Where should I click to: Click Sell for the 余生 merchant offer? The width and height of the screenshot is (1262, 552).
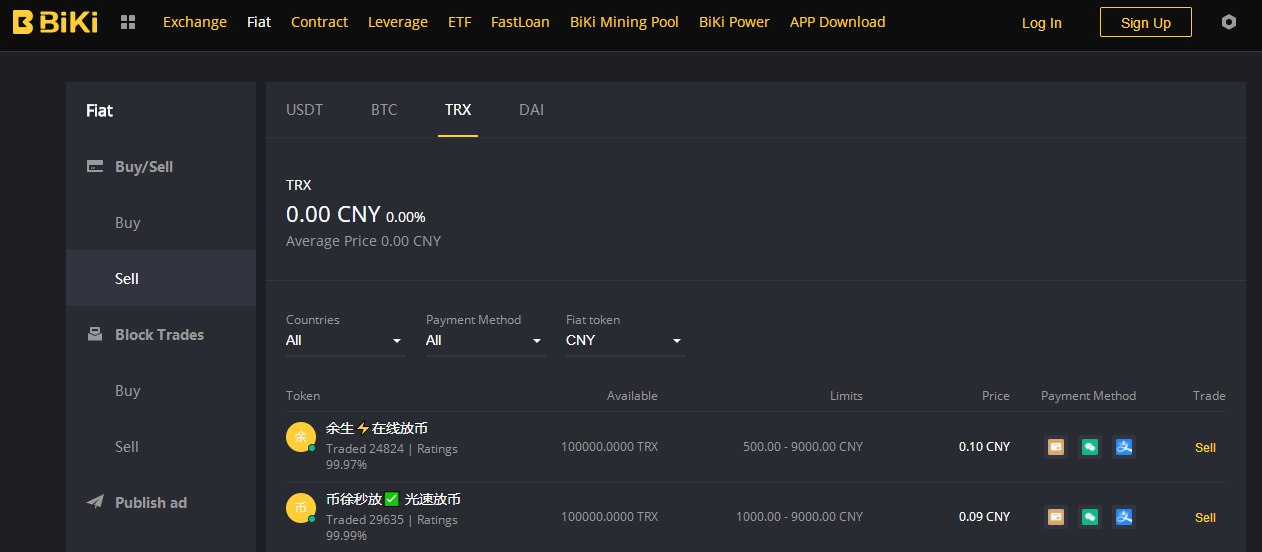[x=1205, y=447]
